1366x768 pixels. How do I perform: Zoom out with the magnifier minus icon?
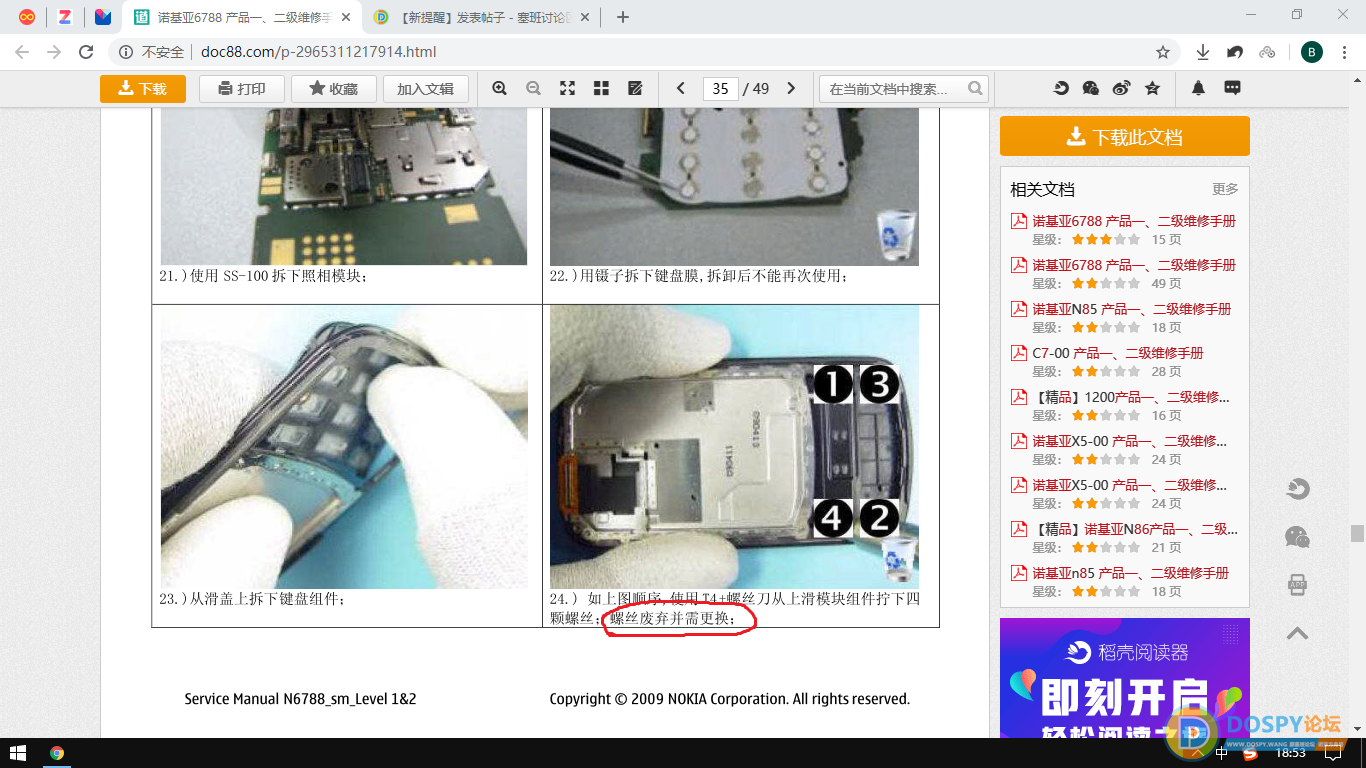click(533, 88)
